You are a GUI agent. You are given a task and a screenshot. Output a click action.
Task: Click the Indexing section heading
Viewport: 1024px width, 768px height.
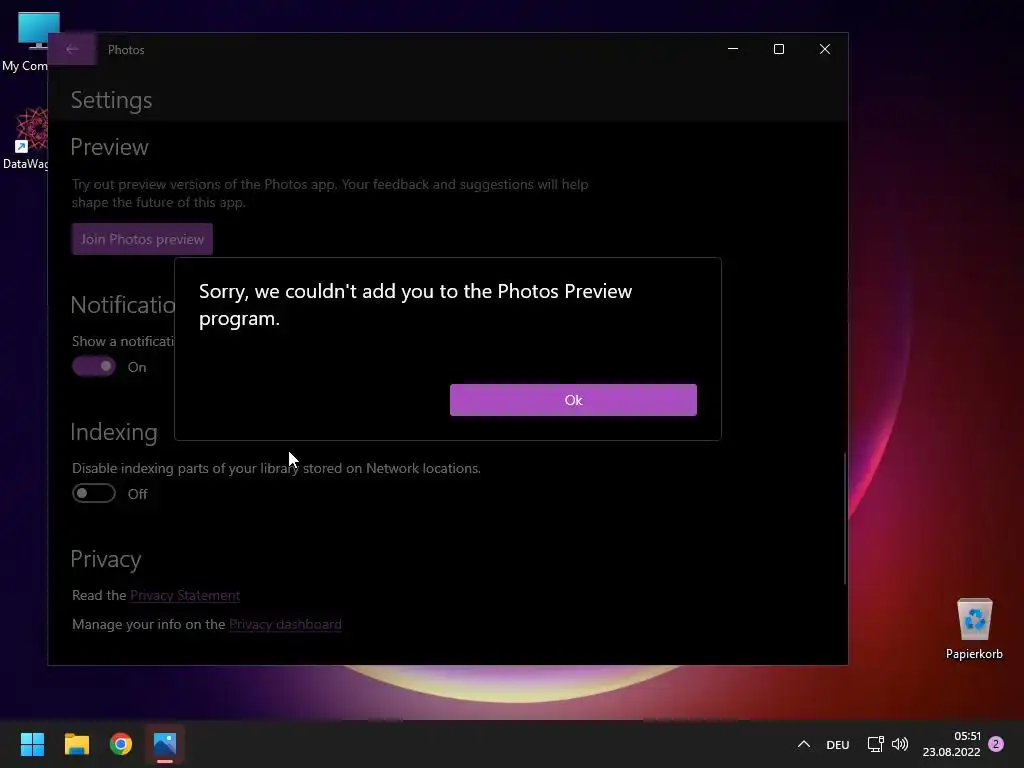[114, 432]
